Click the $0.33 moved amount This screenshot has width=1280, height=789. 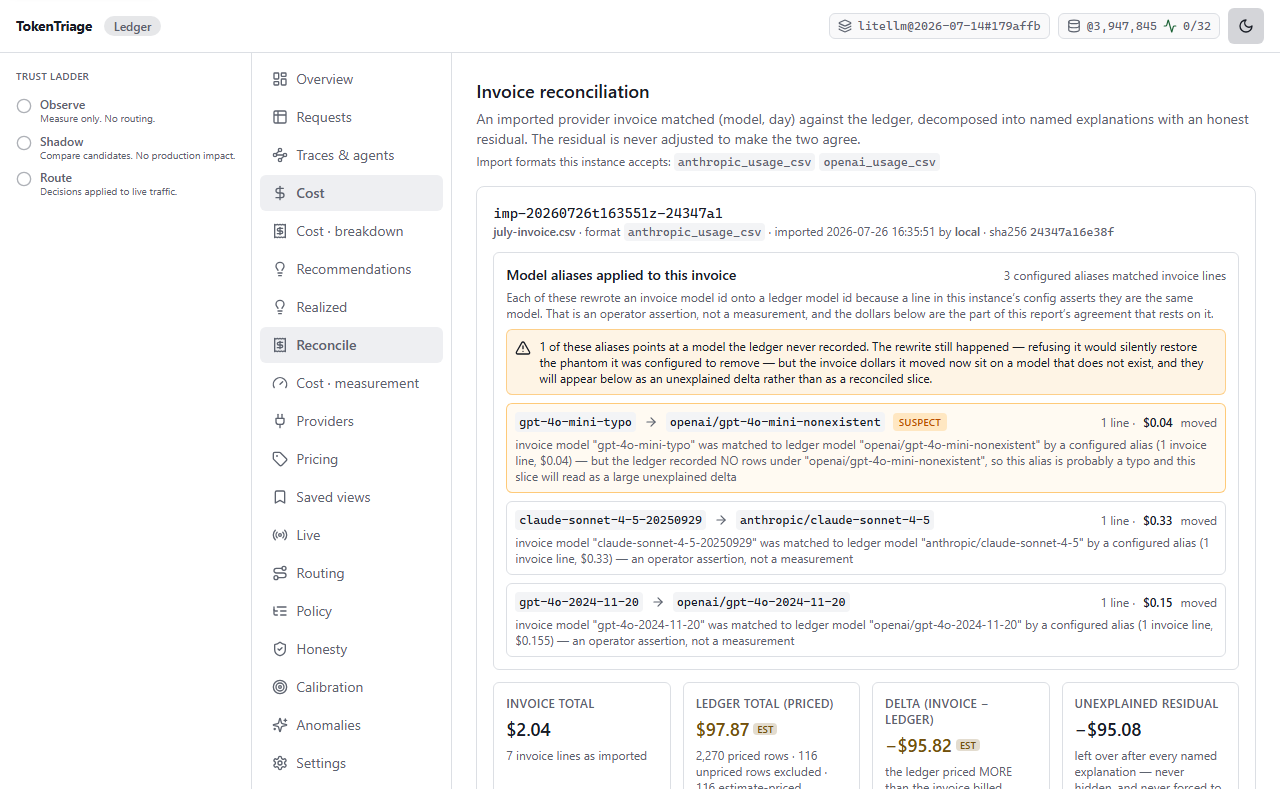tap(1158, 521)
